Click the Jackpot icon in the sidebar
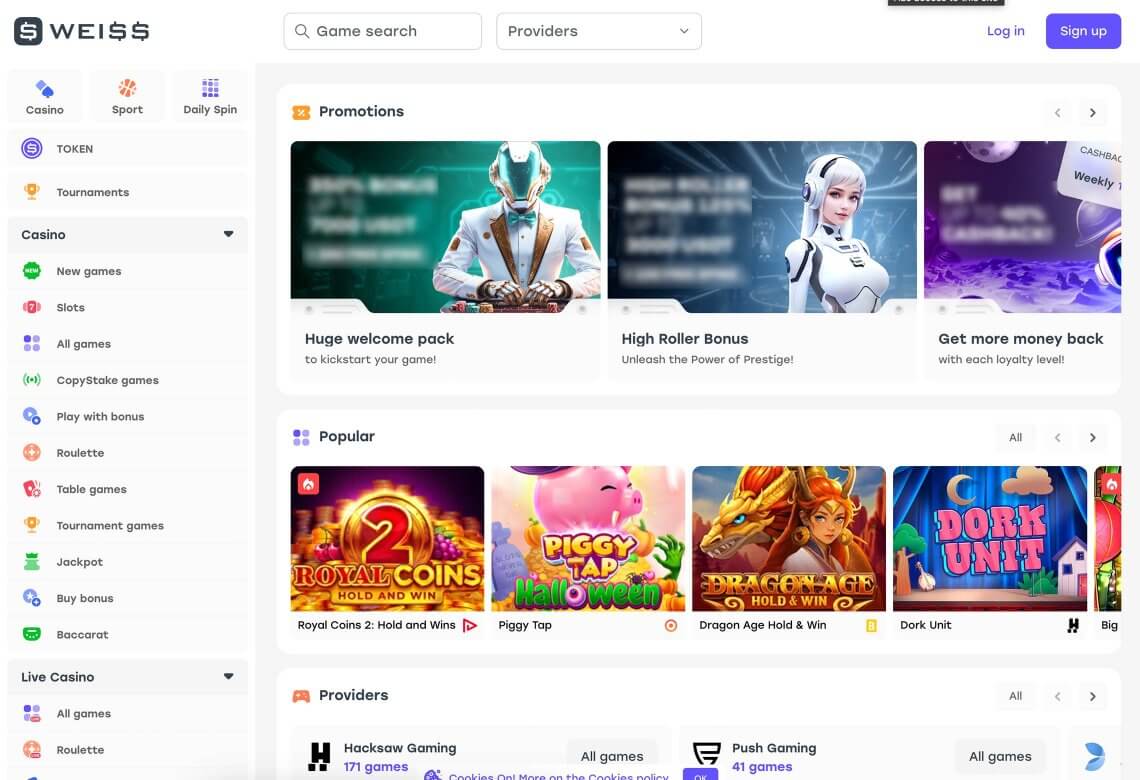The width and height of the screenshot is (1140, 780). pos(31,562)
